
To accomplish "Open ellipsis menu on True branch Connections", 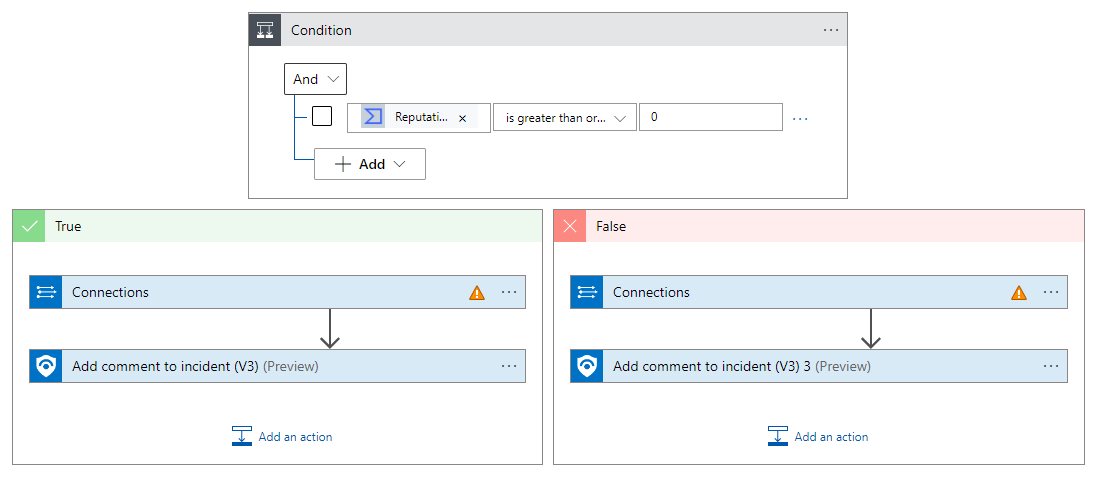I will pyautogui.click(x=509, y=292).
